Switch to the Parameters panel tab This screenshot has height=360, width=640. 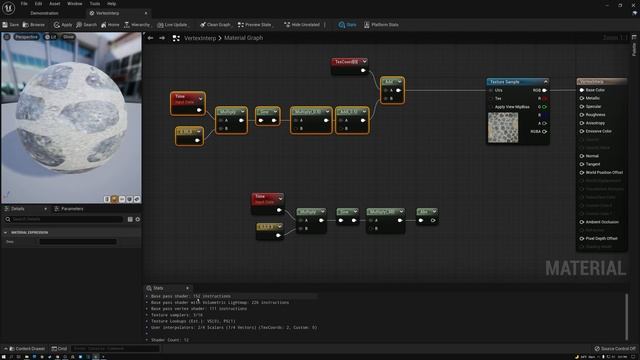(x=69, y=209)
